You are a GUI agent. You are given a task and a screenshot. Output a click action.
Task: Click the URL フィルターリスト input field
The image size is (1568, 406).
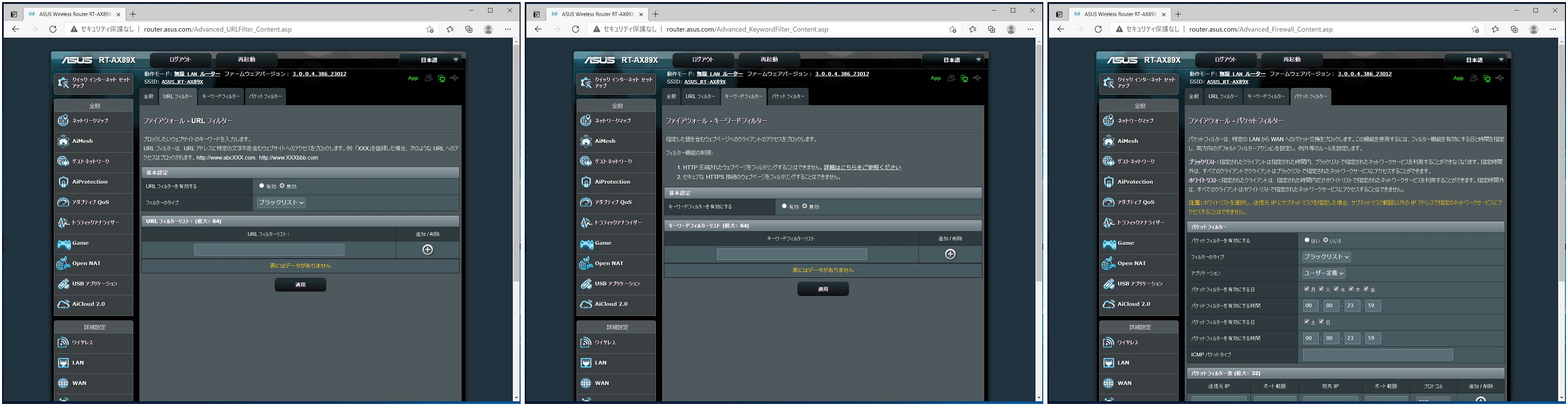[x=269, y=250]
